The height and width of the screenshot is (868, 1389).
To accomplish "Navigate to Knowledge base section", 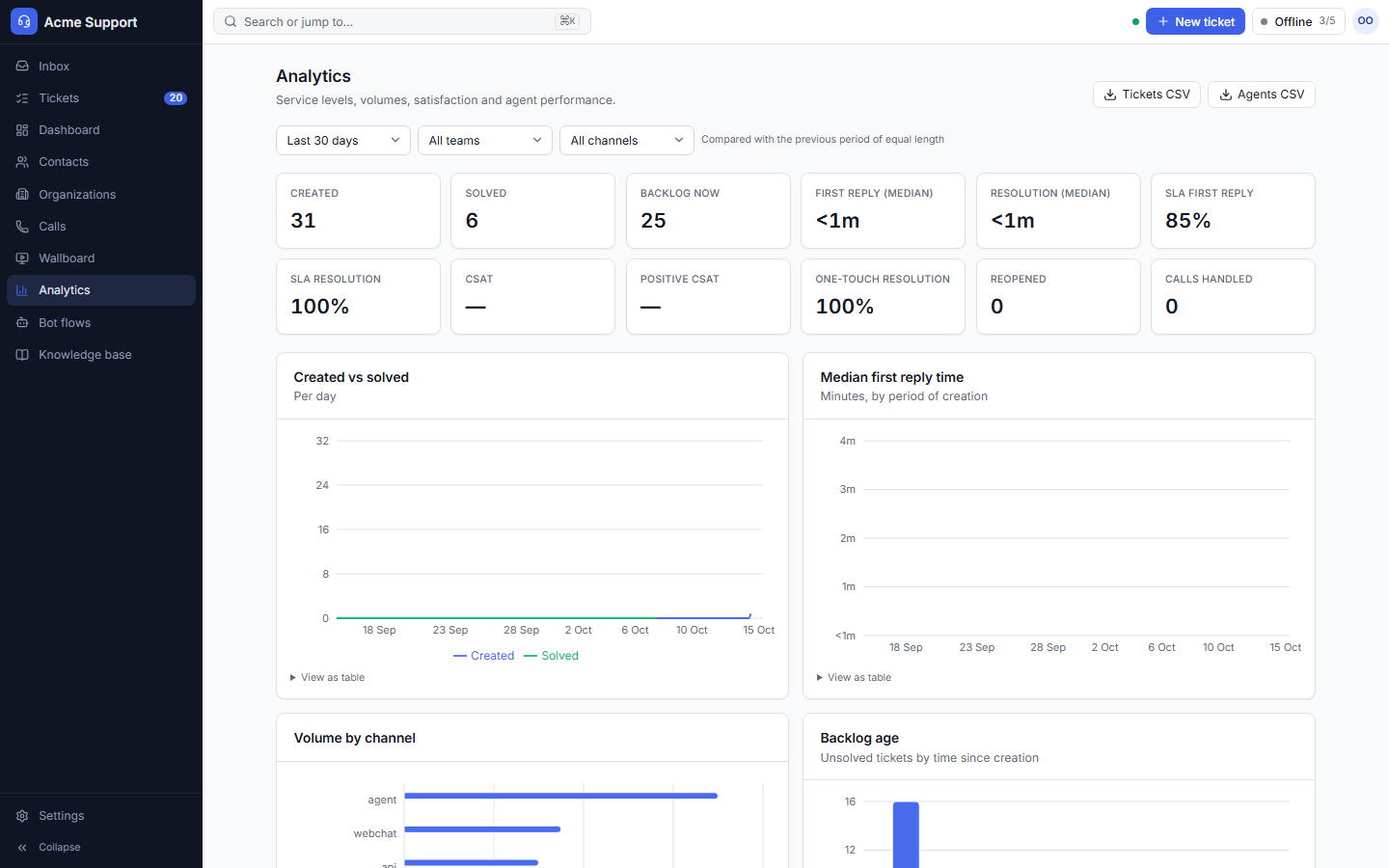I will tap(101, 355).
